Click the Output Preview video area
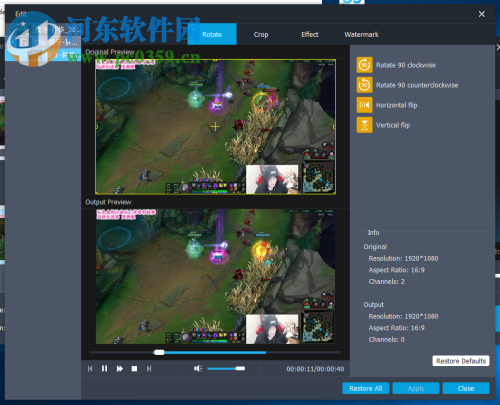 pyautogui.click(x=215, y=277)
